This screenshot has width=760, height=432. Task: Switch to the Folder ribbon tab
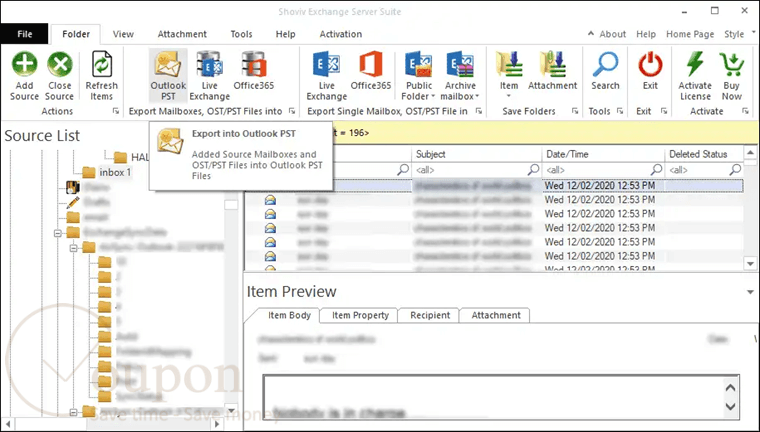click(x=76, y=34)
